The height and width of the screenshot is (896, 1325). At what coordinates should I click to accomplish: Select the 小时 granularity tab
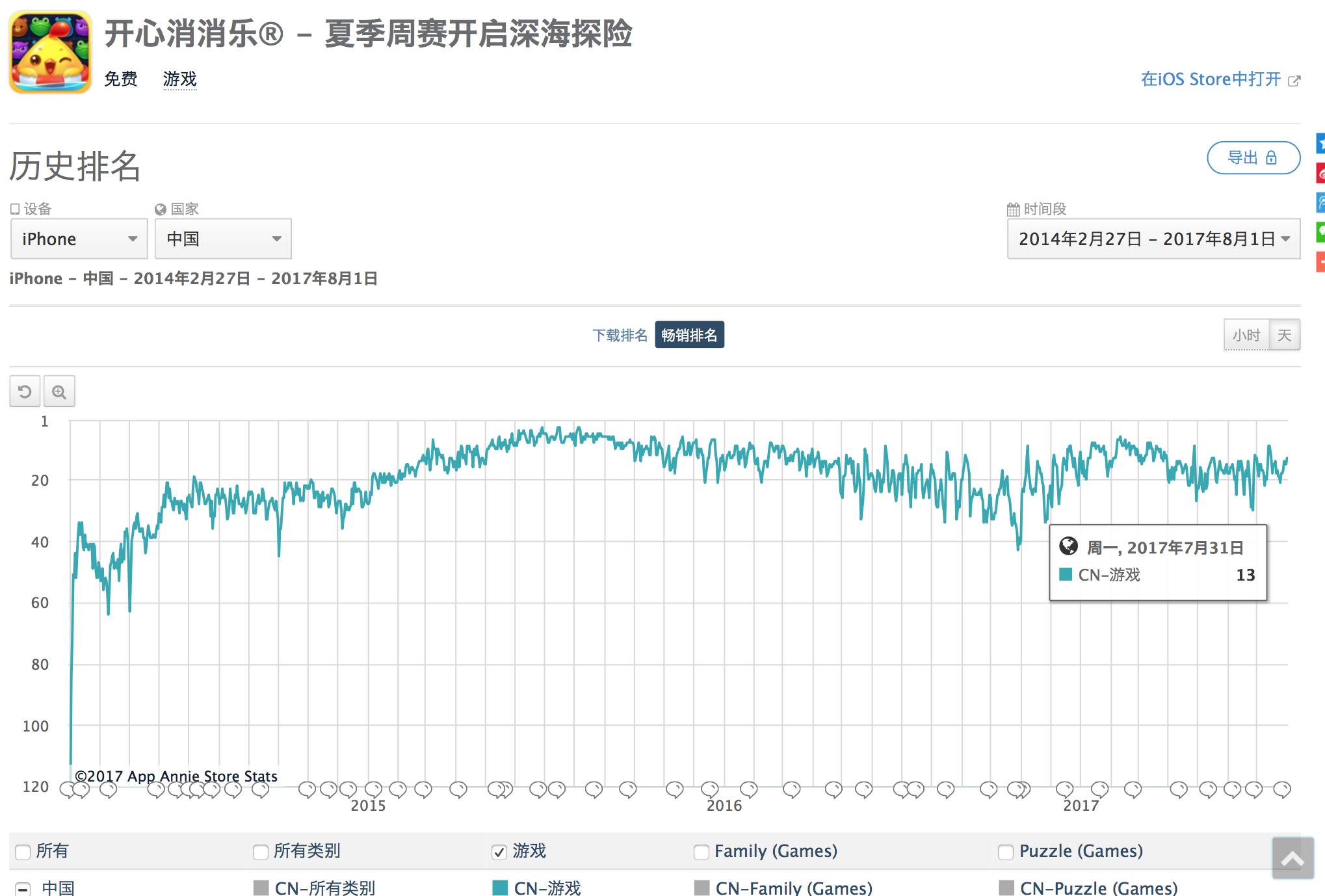point(1246,335)
